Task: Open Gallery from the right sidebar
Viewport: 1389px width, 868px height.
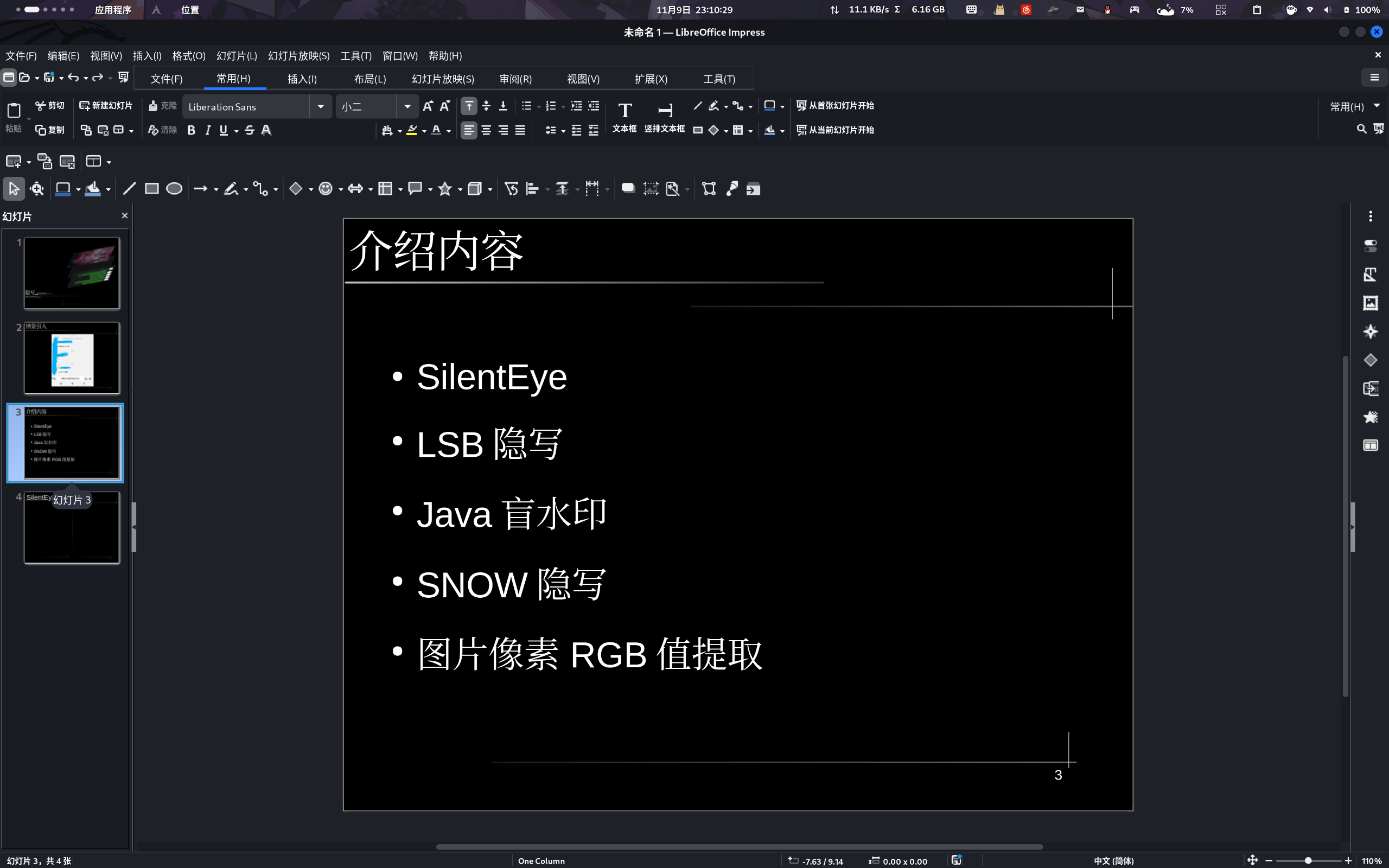Action: tap(1370, 303)
